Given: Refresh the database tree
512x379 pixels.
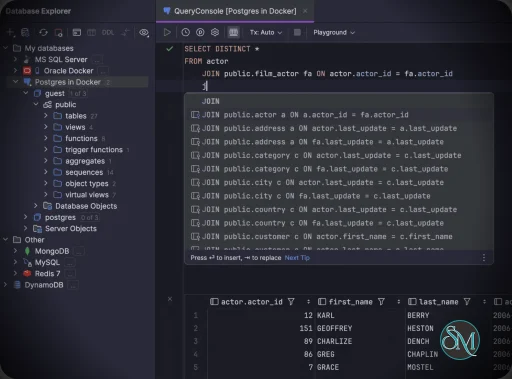Looking at the screenshot, I should pos(43,33).
